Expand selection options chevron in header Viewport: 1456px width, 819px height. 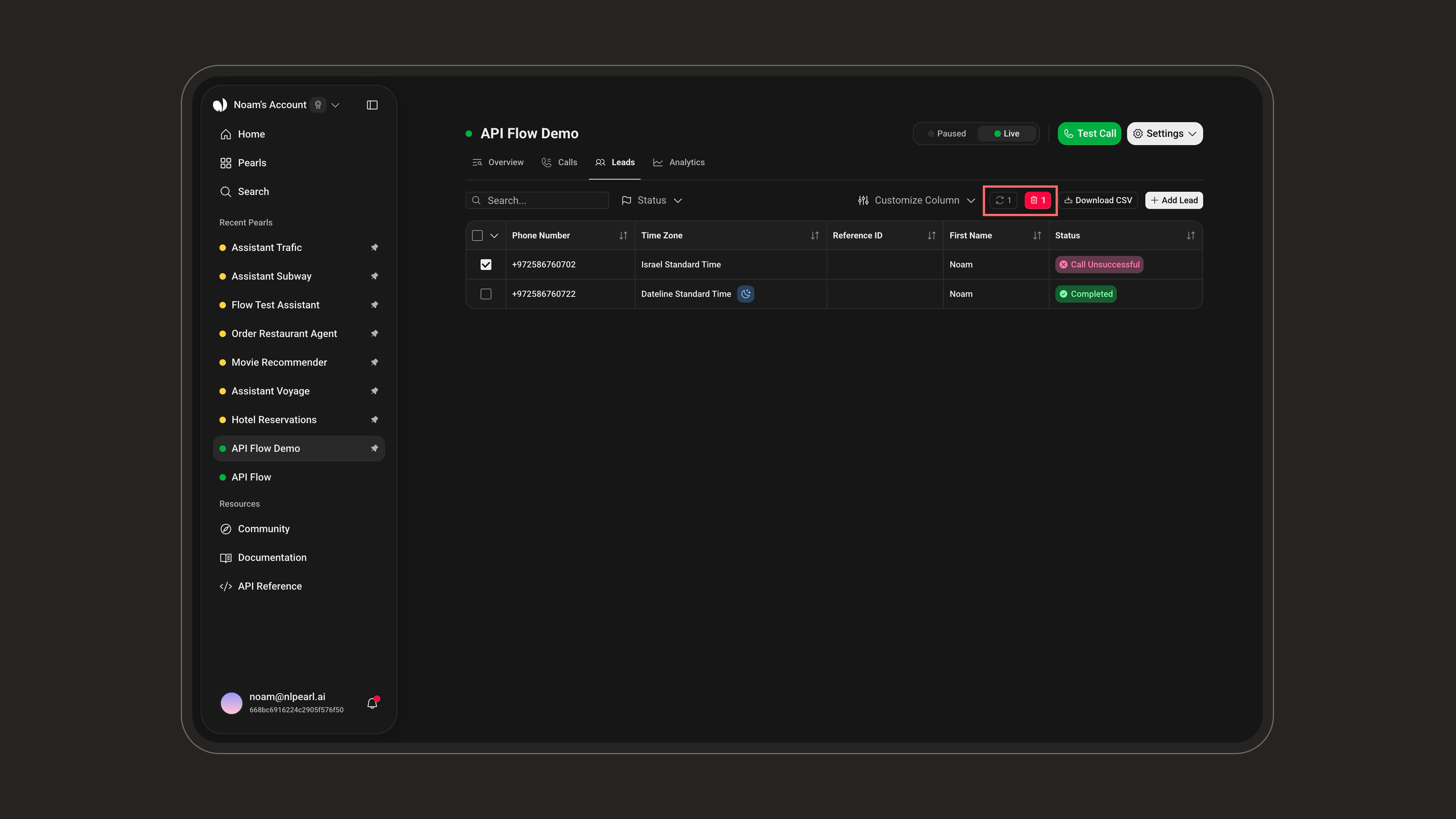[494, 236]
